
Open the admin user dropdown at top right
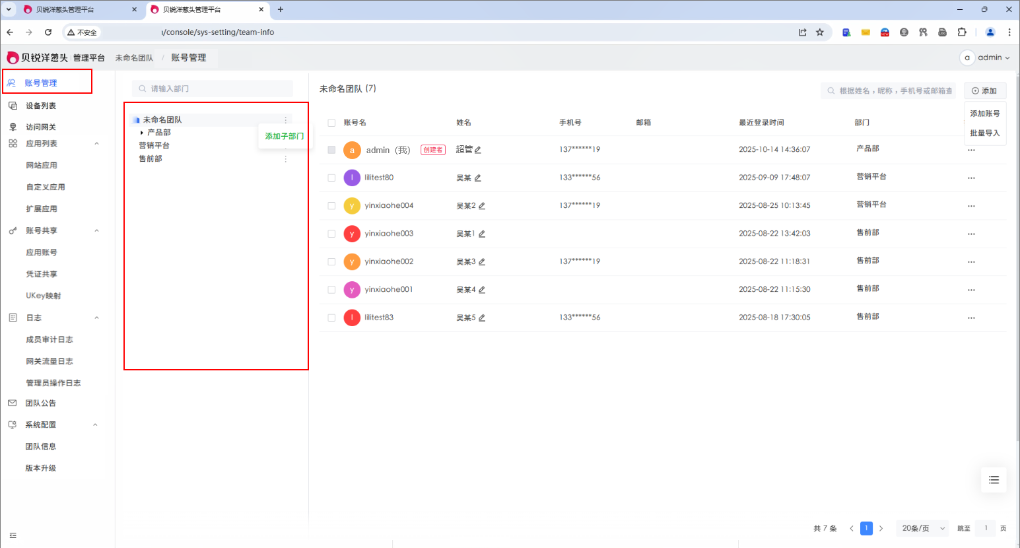click(x=987, y=58)
